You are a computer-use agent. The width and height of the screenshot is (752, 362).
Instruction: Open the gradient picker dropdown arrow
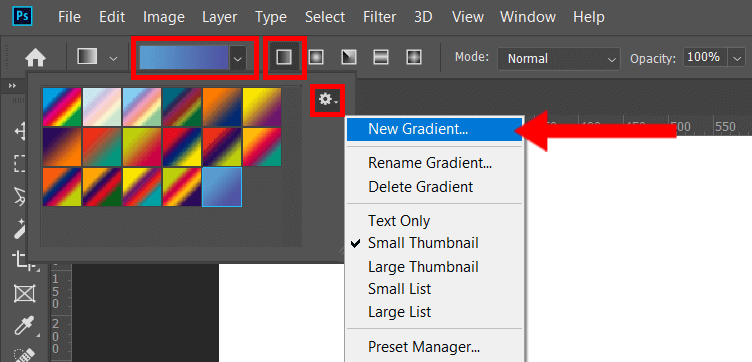[x=237, y=58]
